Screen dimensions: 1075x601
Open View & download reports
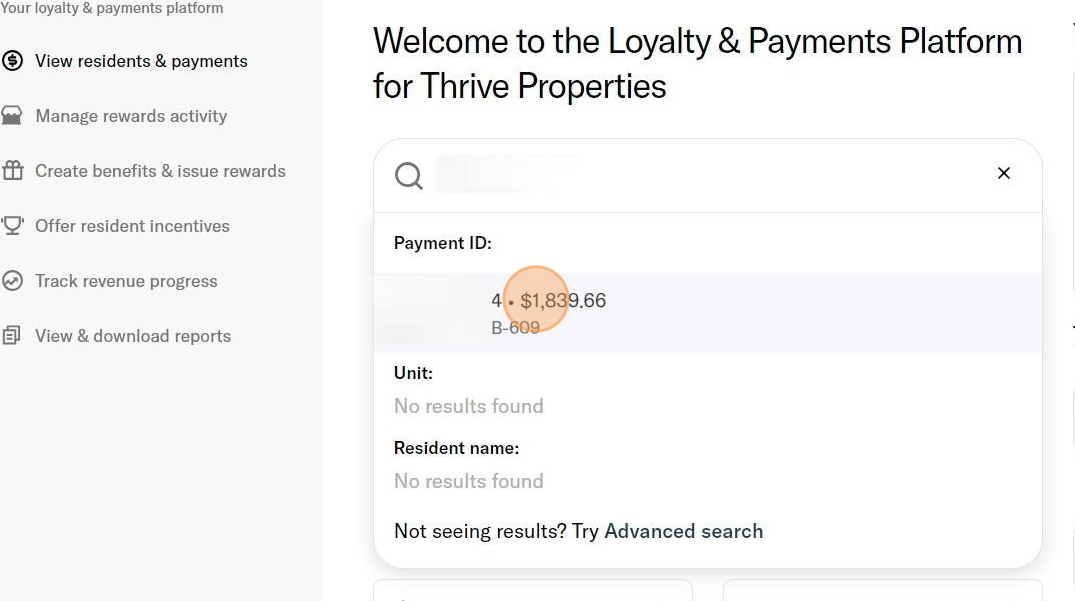coord(133,336)
